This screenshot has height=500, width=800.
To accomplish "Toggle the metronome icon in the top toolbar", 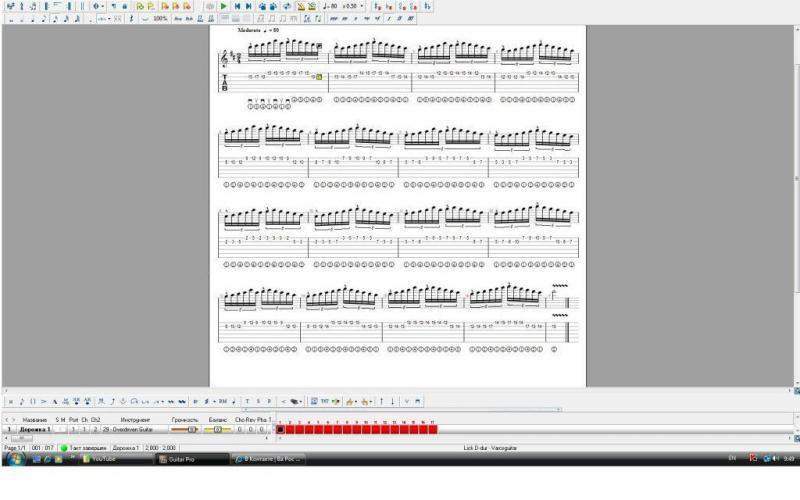I will (x=301, y=6).
